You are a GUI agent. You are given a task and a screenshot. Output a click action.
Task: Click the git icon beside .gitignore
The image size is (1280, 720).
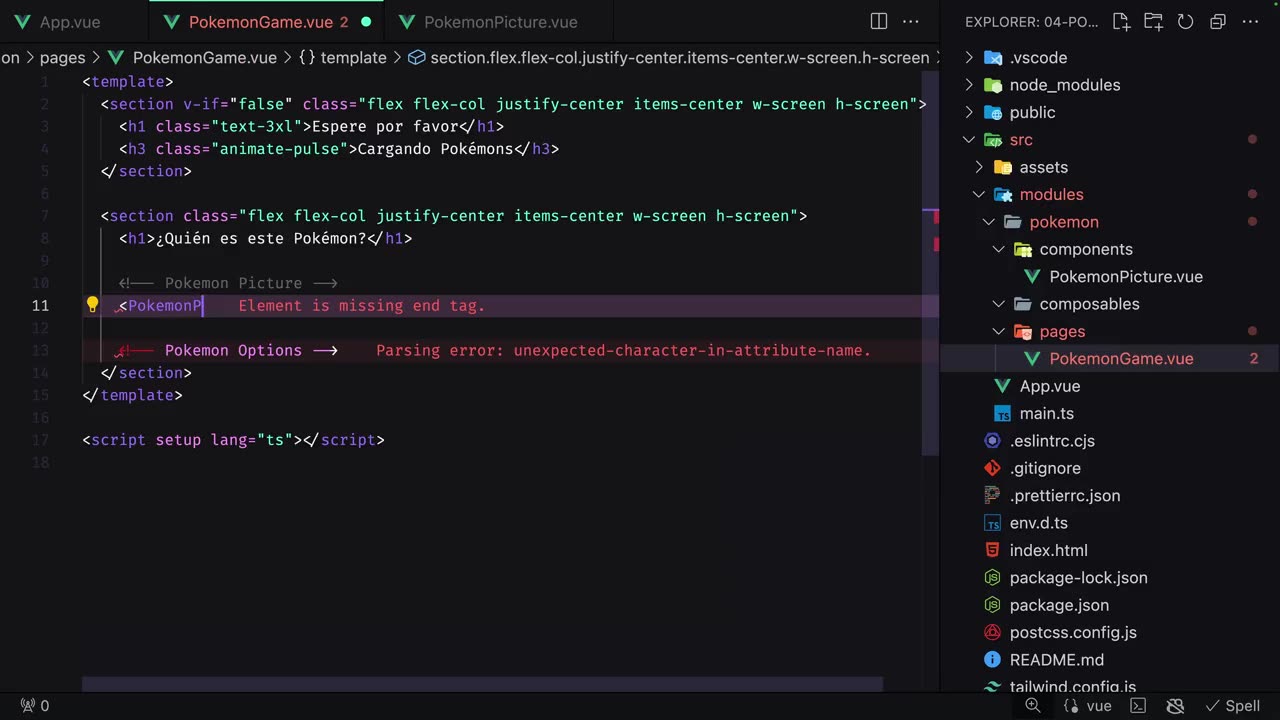pyautogui.click(x=992, y=468)
